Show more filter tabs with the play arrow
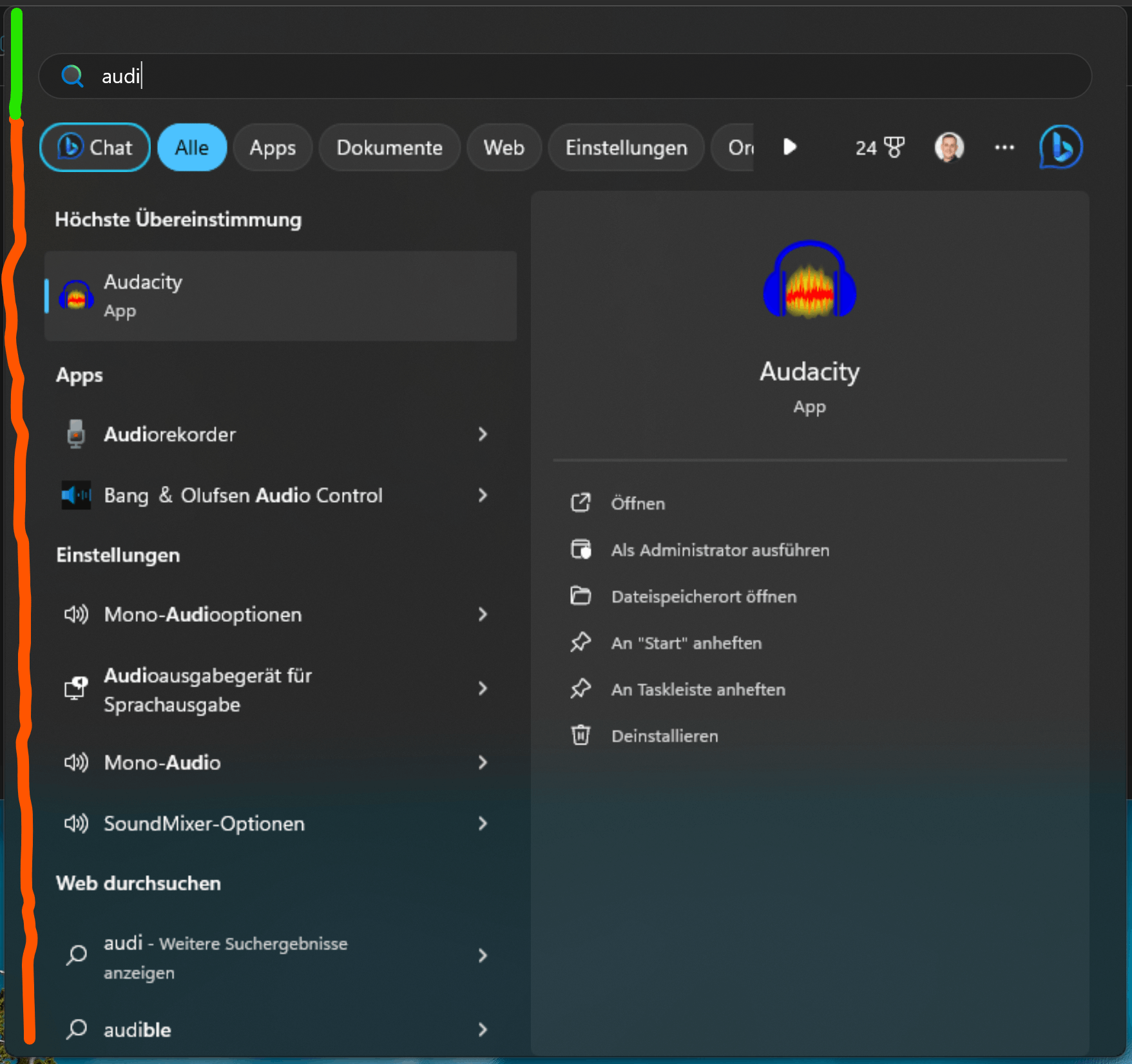This screenshot has width=1132, height=1064. coord(790,147)
